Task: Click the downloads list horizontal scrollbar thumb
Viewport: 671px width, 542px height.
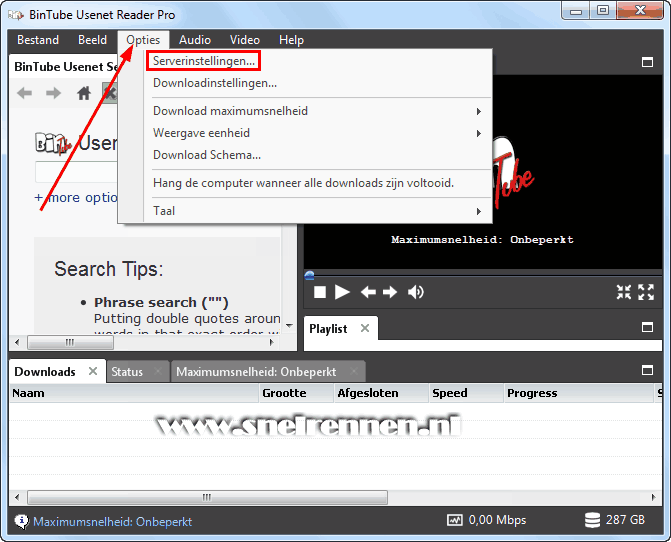Action: click(x=208, y=498)
